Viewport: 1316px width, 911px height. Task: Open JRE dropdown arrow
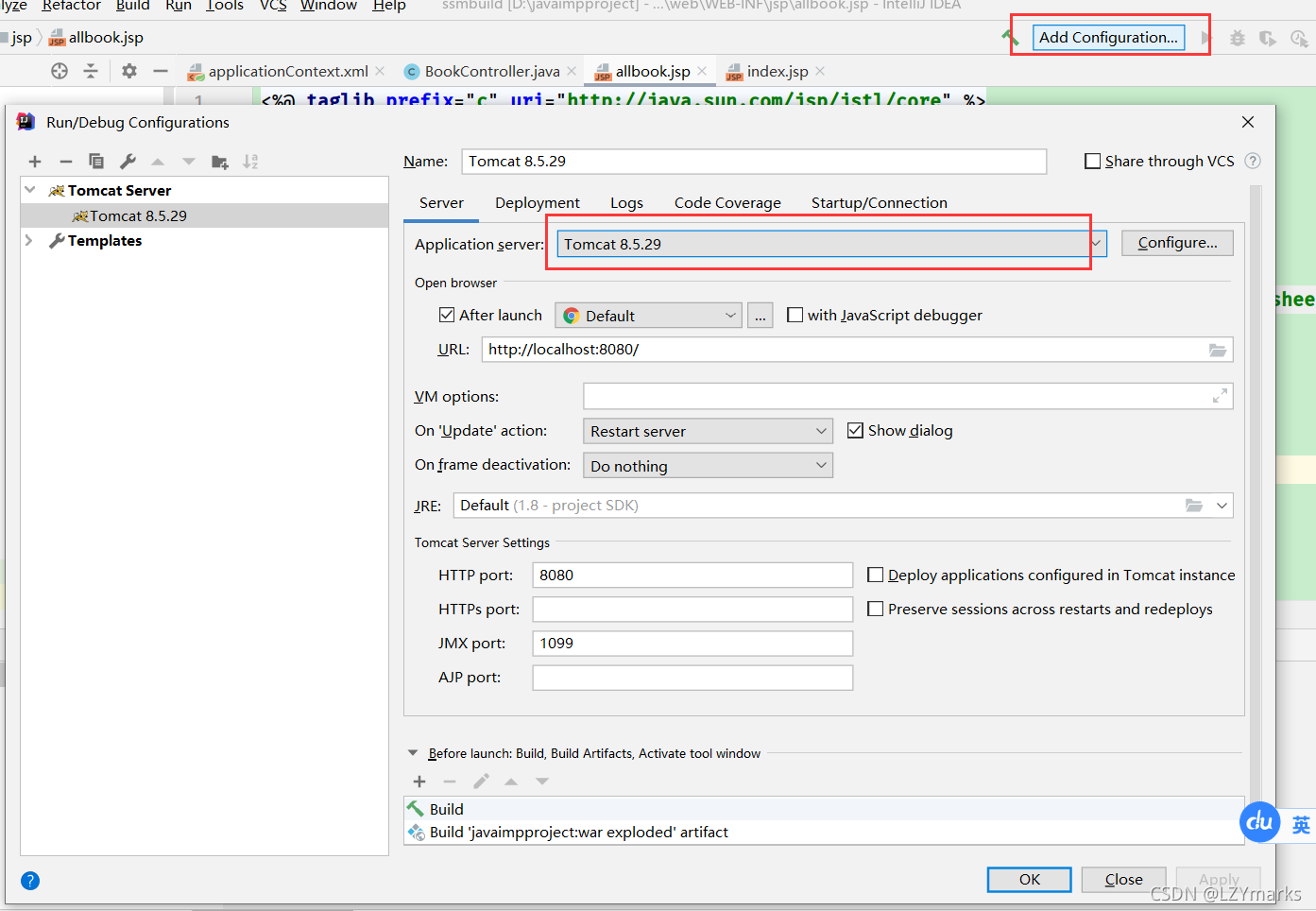(x=1222, y=506)
